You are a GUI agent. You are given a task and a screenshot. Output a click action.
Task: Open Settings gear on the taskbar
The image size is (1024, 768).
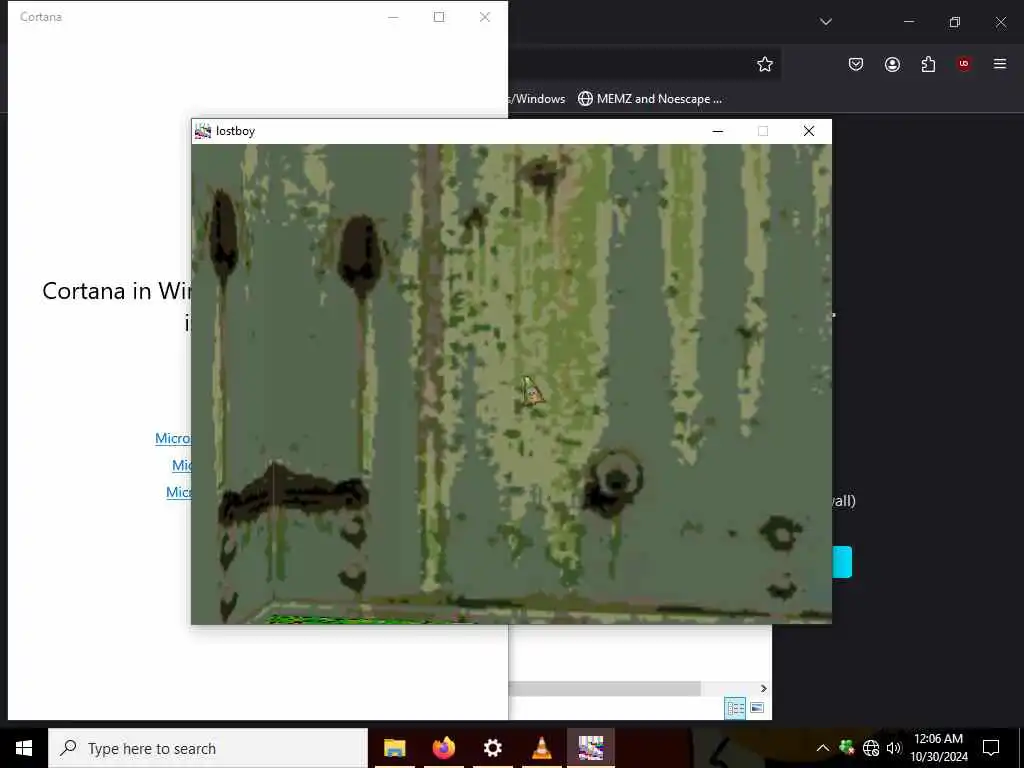(492, 748)
